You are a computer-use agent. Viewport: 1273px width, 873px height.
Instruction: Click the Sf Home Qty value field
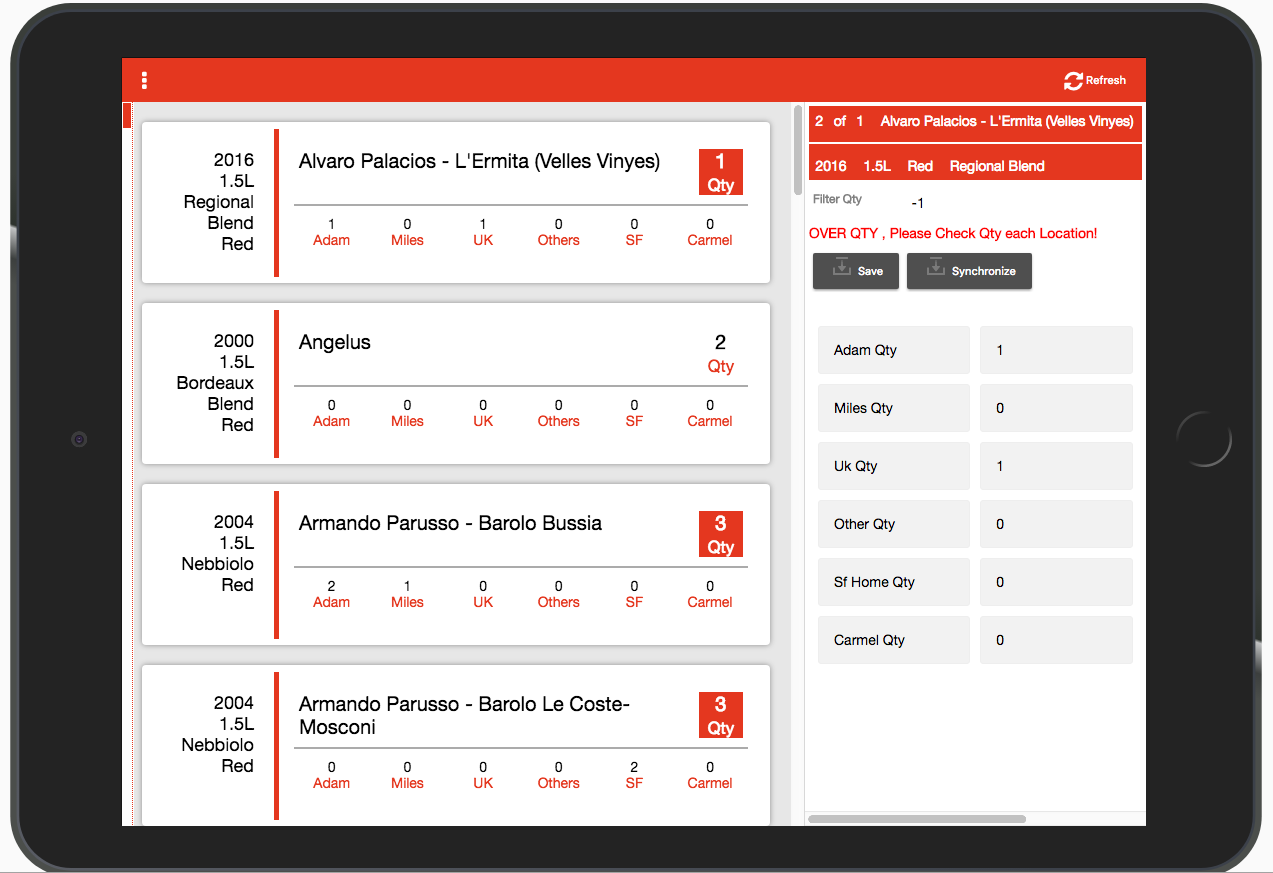click(1055, 581)
